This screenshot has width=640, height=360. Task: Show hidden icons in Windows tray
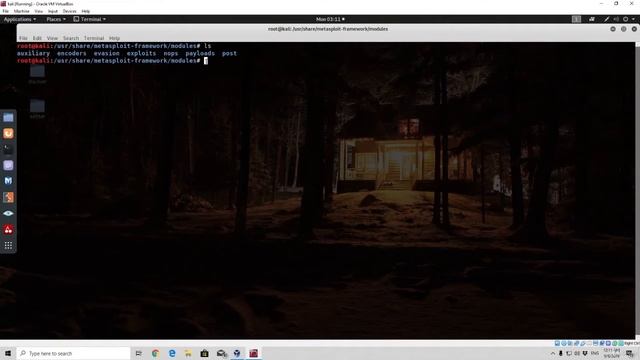[x=553, y=353]
